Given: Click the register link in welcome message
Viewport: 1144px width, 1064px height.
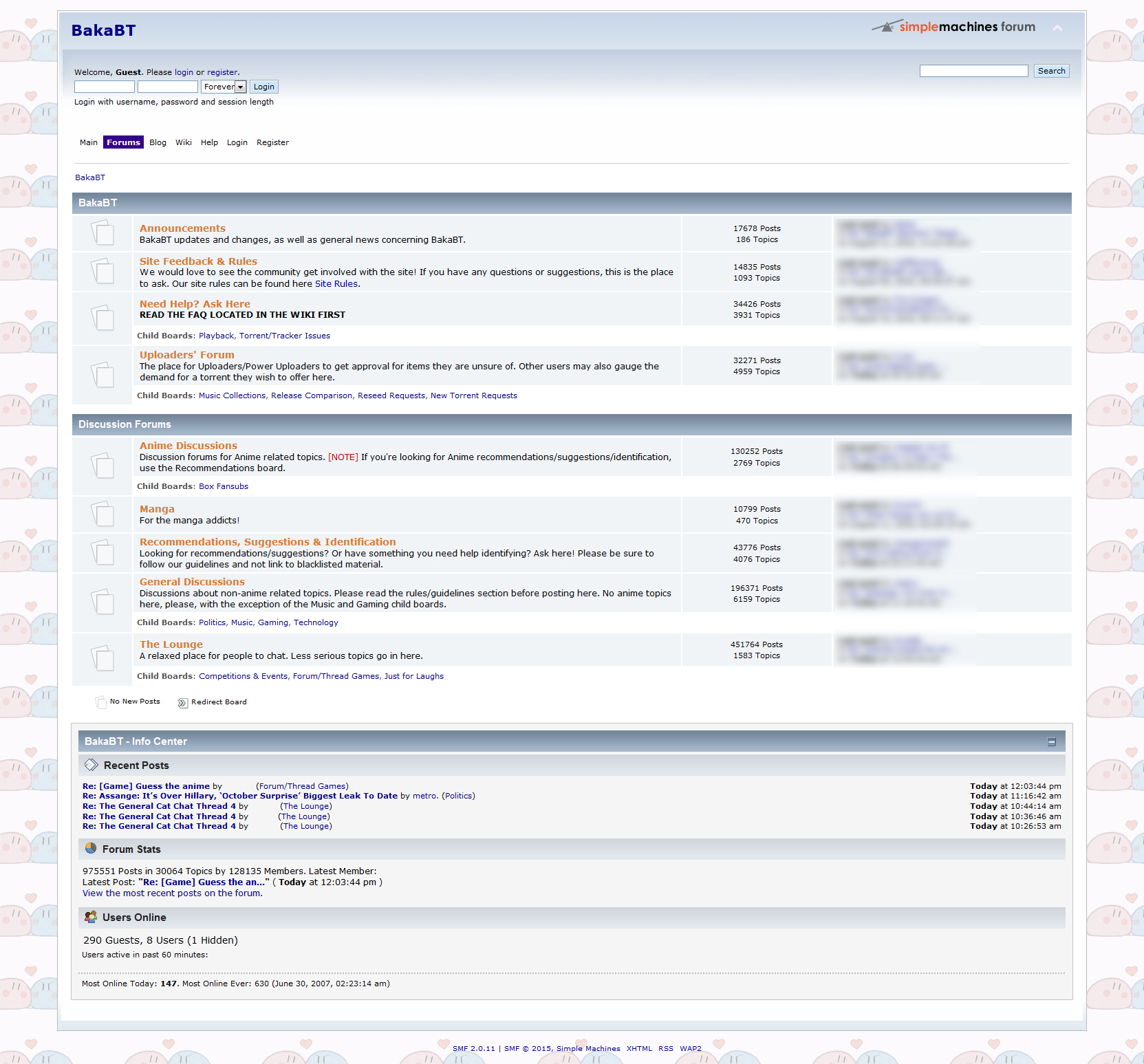Looking at the screenshot, I should pos(222,72).
